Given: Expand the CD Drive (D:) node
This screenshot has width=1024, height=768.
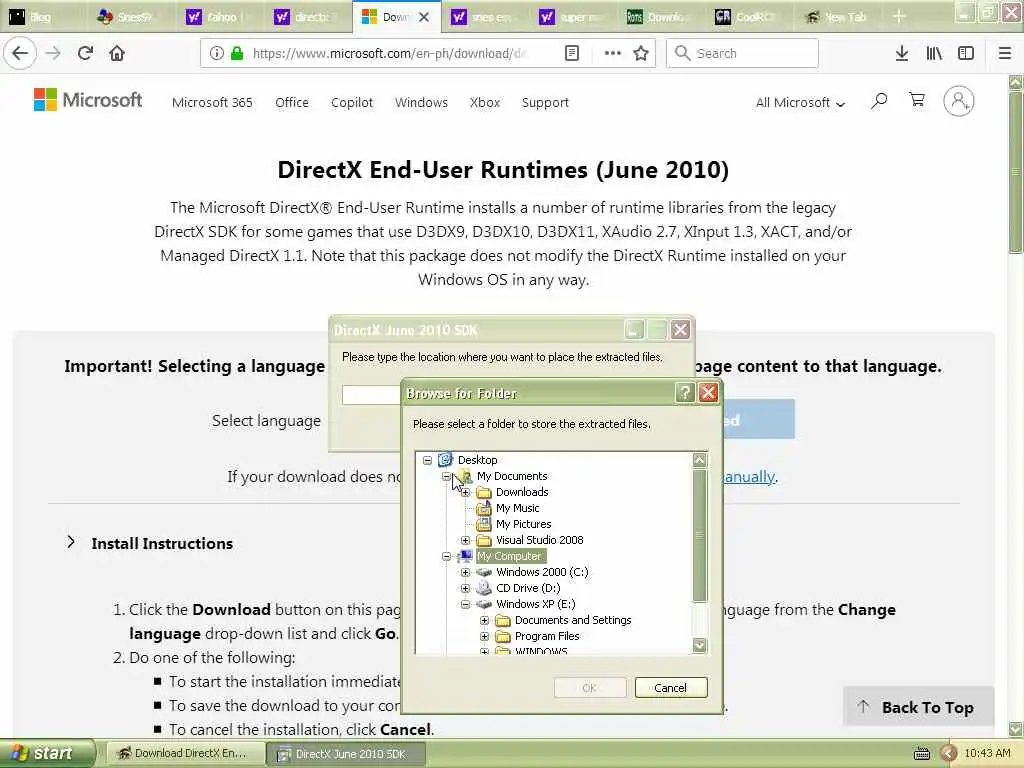Looking at the screenshot, I should tap(466, 588).
